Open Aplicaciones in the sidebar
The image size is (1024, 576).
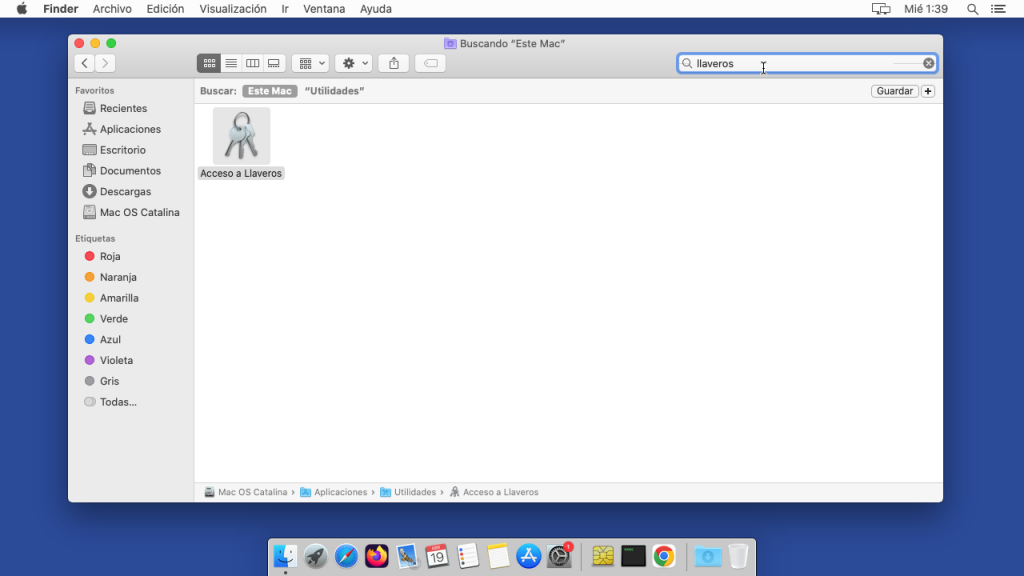tap(129, 129)
